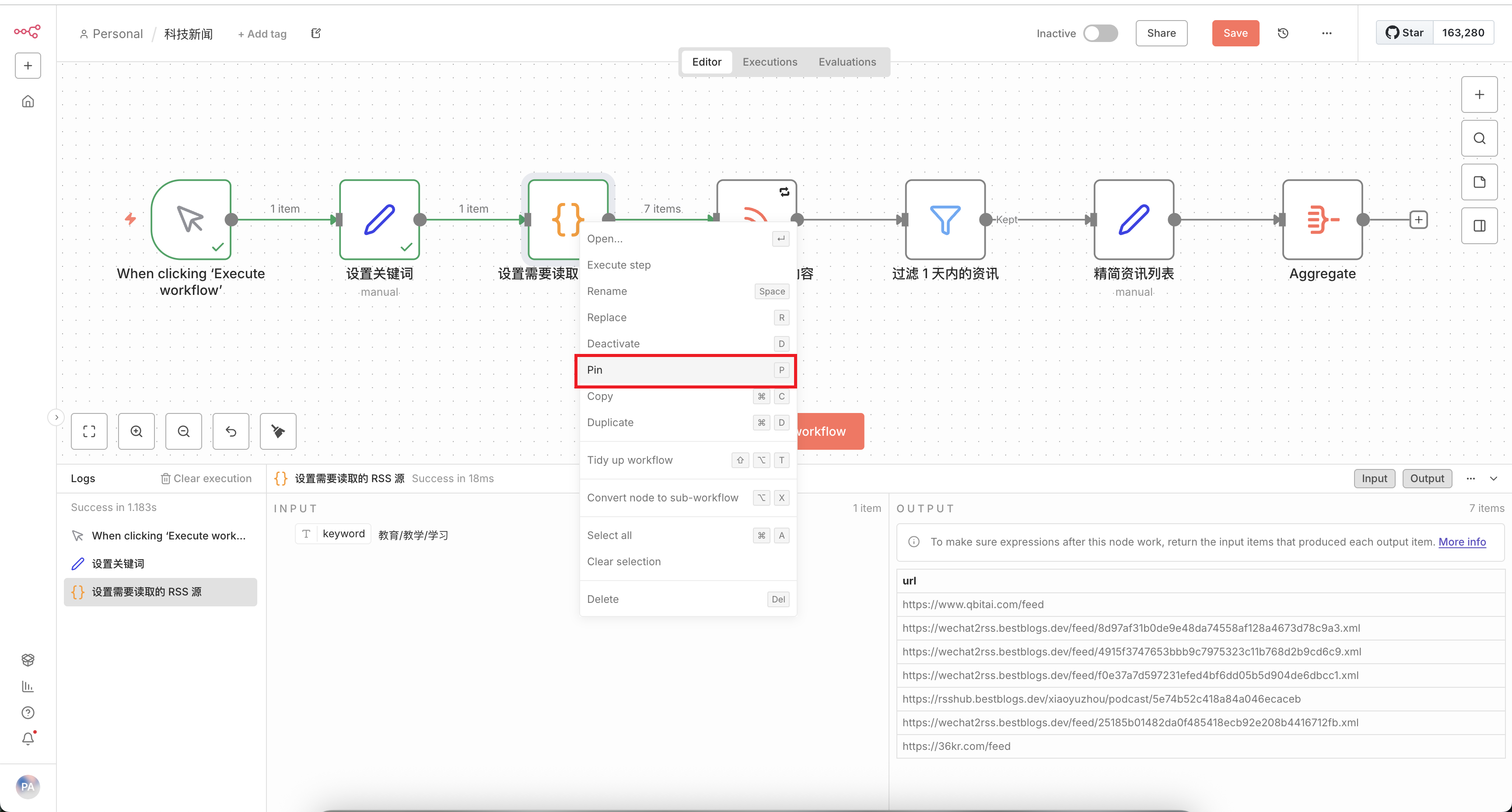1512x812 pixels.
Task: Open the three-dot workflow options menu
Action: [1326, 33]
